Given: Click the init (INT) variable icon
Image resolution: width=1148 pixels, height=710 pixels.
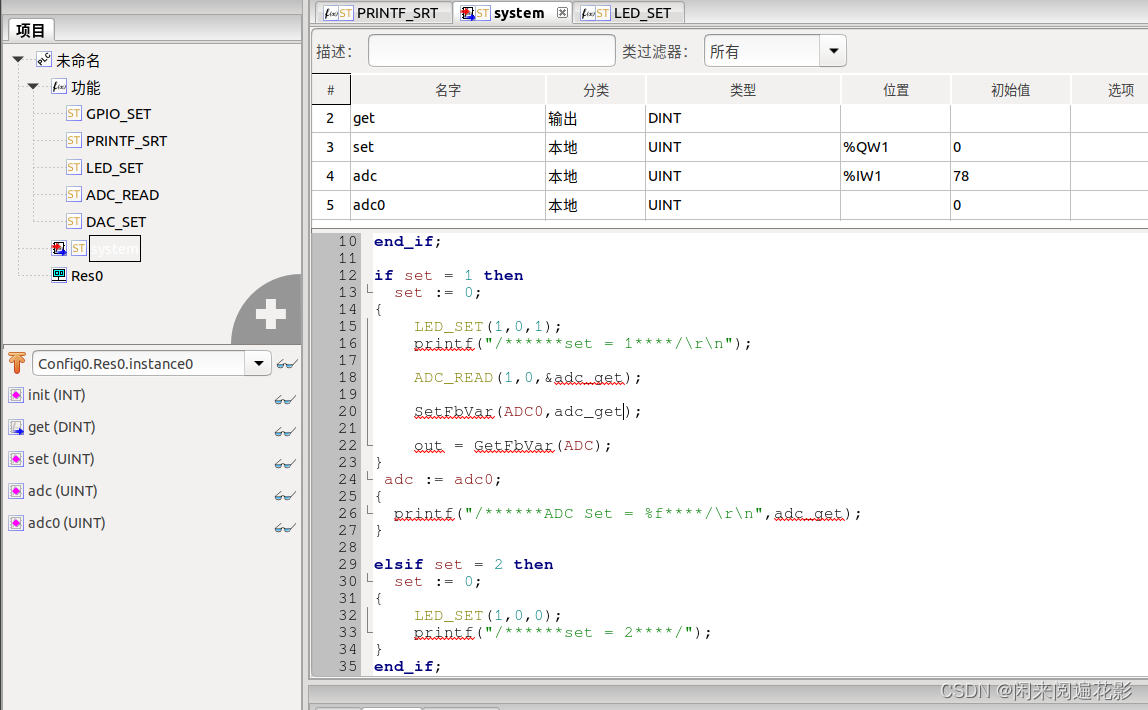Looking at the screenshot, I should [x=14, y=395].
